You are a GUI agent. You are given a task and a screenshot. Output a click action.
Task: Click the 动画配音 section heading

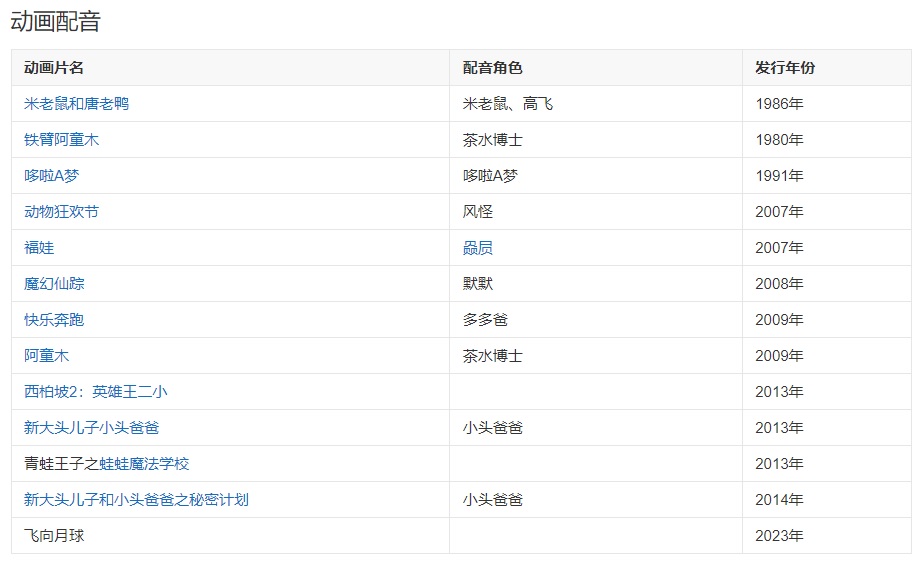point(56,21)
